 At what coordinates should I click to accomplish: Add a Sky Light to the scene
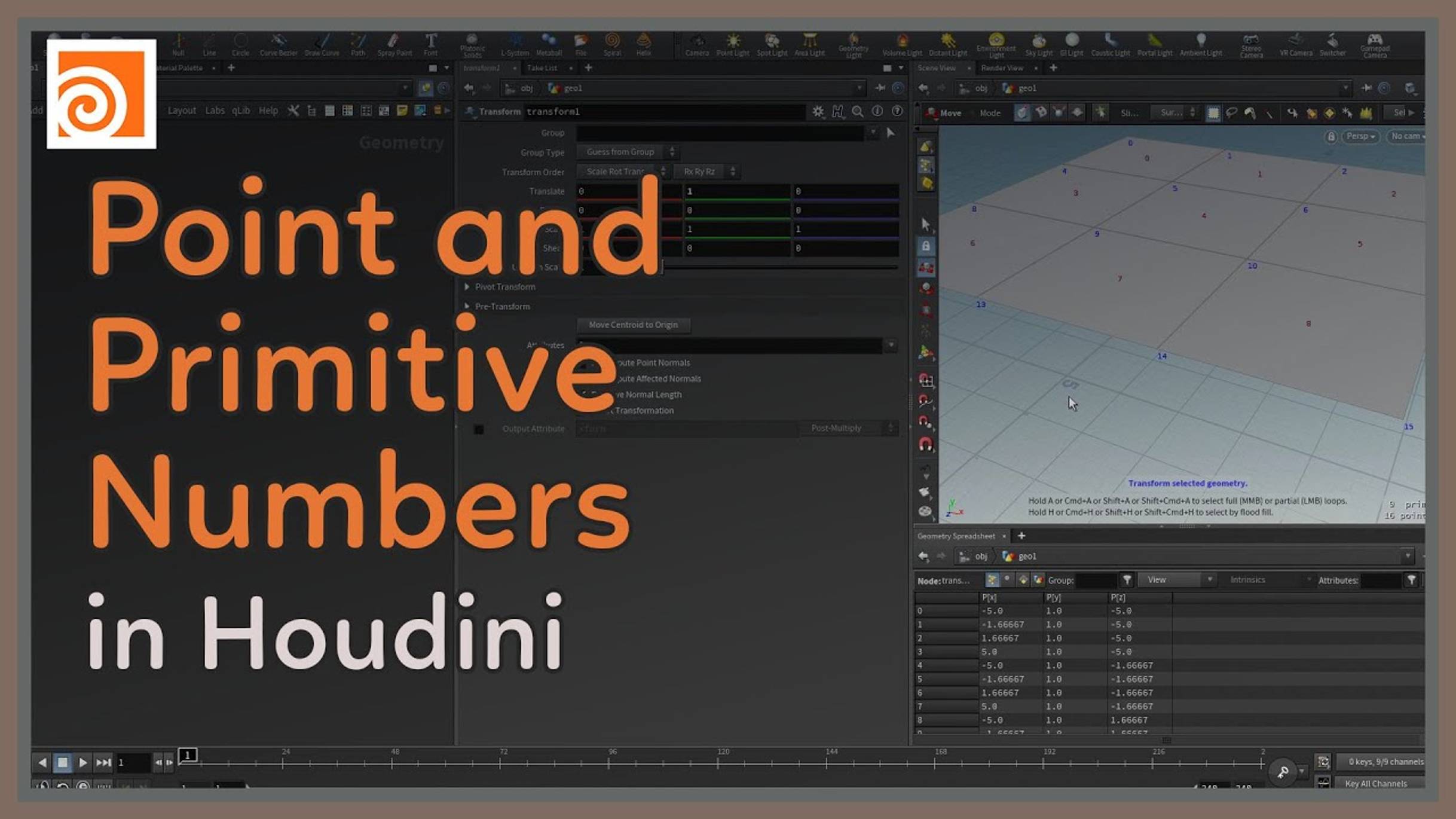[1038, 45]
